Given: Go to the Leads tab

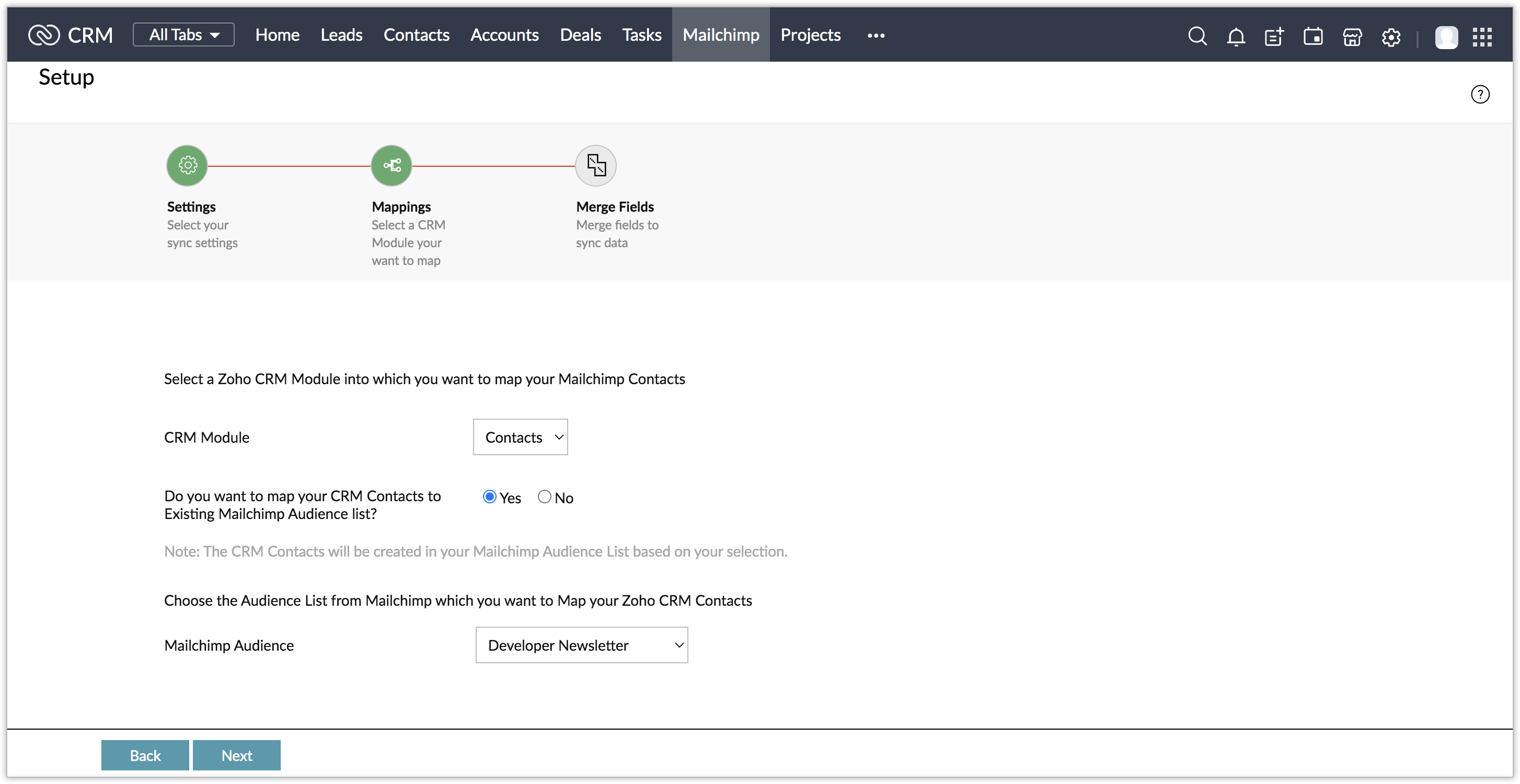Looking at the screenshot, I should pos(341,35).
